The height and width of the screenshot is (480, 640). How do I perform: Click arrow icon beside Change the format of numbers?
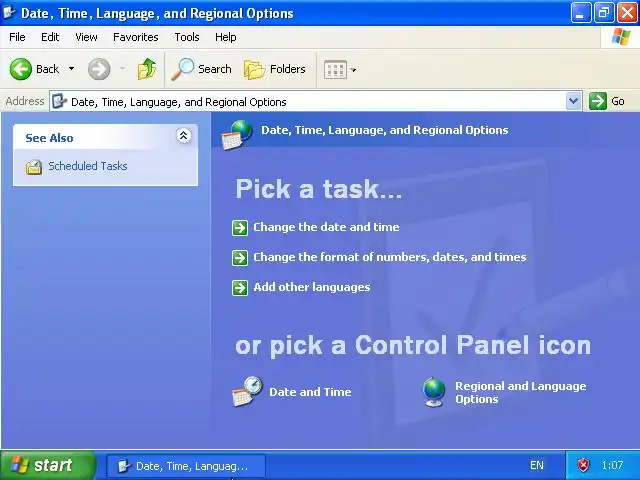240,258
